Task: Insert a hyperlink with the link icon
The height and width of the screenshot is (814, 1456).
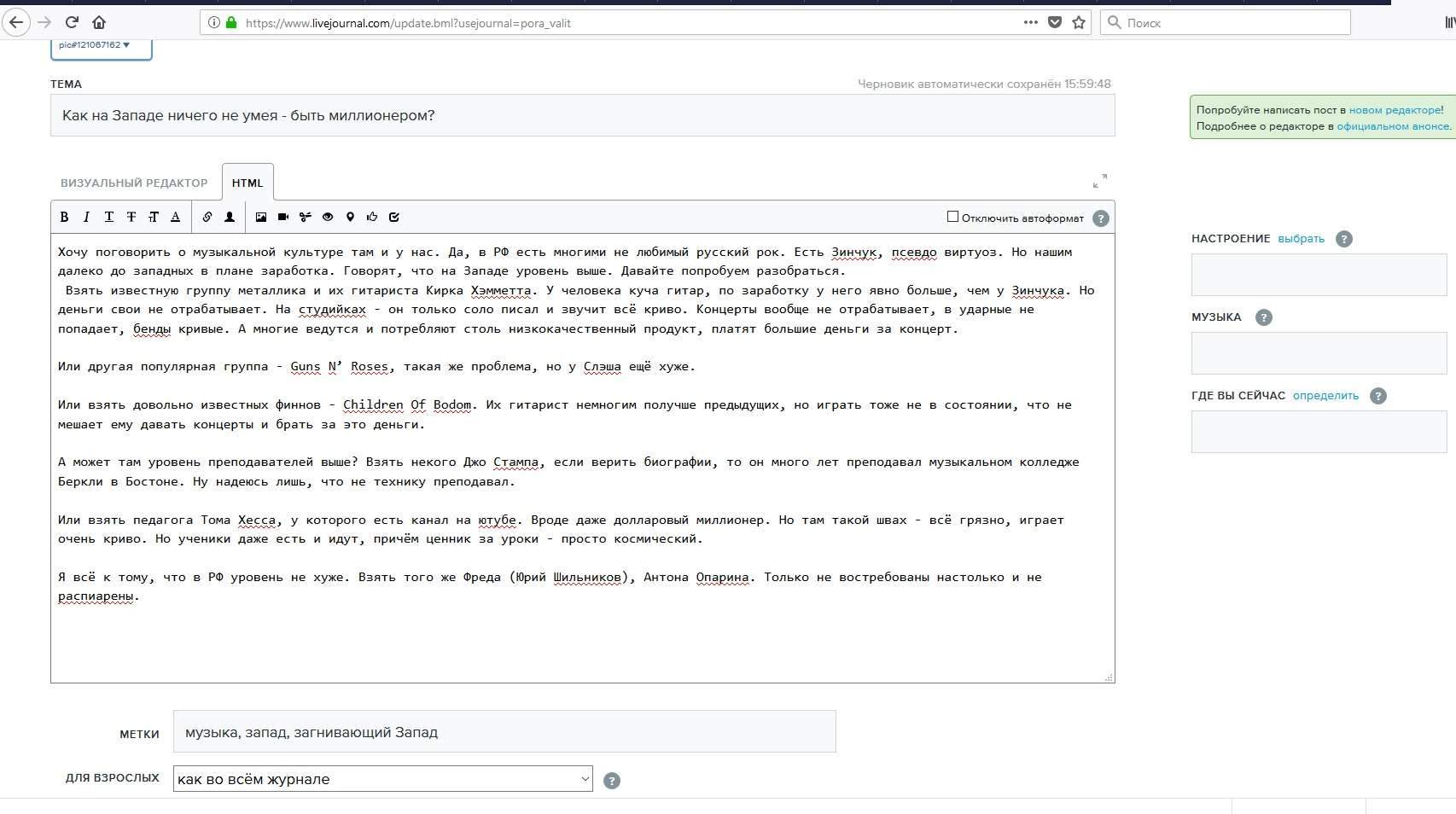Action: pos(207,218)
